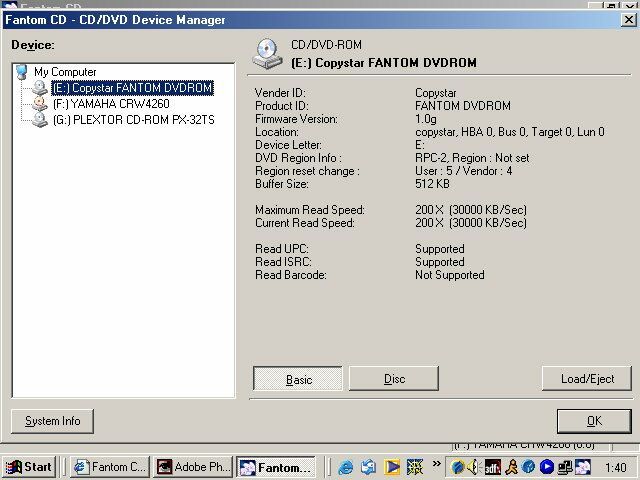Click the Outlook Express Quick Launch icon

pos(369,467)
